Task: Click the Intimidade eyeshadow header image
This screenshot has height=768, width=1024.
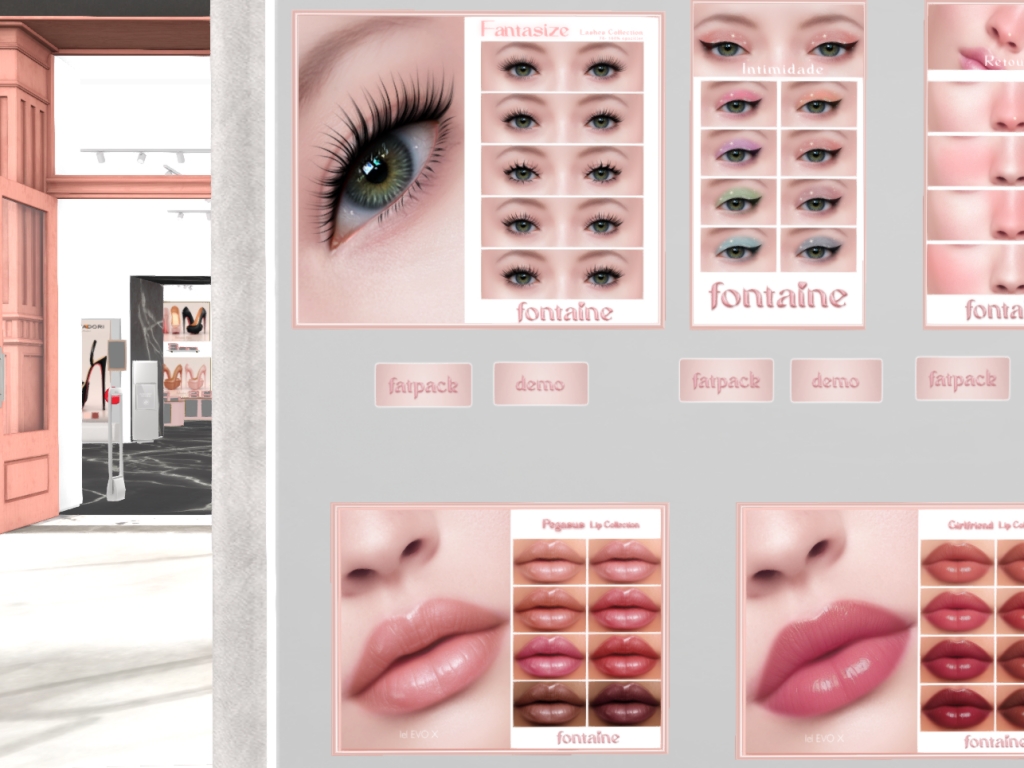Action: pyautogui.click(x=778, y=40)
